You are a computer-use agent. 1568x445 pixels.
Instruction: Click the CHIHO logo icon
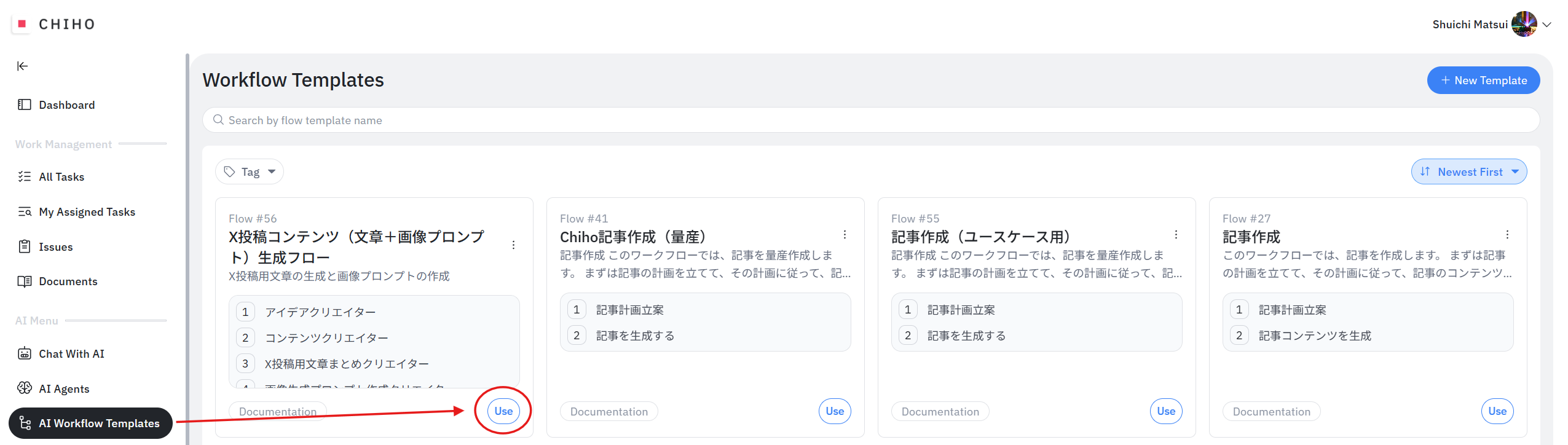(22, 24)
